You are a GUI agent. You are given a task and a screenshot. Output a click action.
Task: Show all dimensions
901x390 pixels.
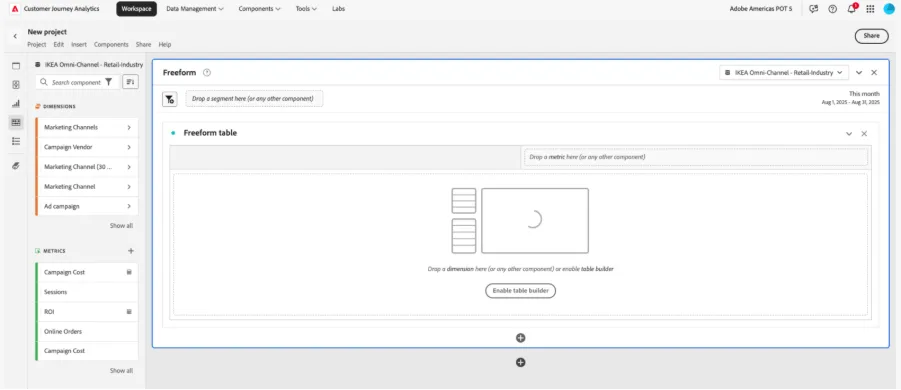click(121, 226)
